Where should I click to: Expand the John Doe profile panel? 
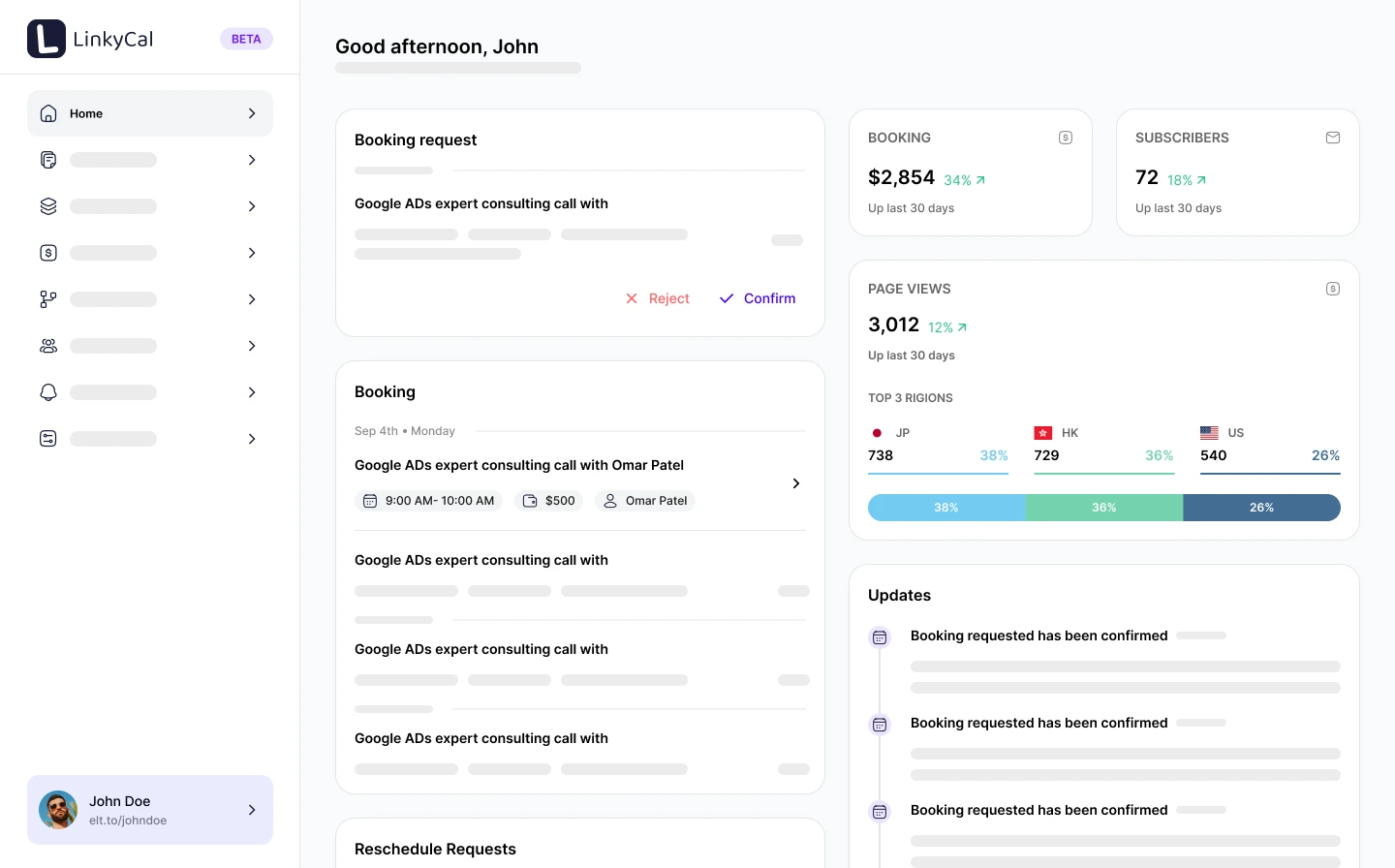[252, 810]
